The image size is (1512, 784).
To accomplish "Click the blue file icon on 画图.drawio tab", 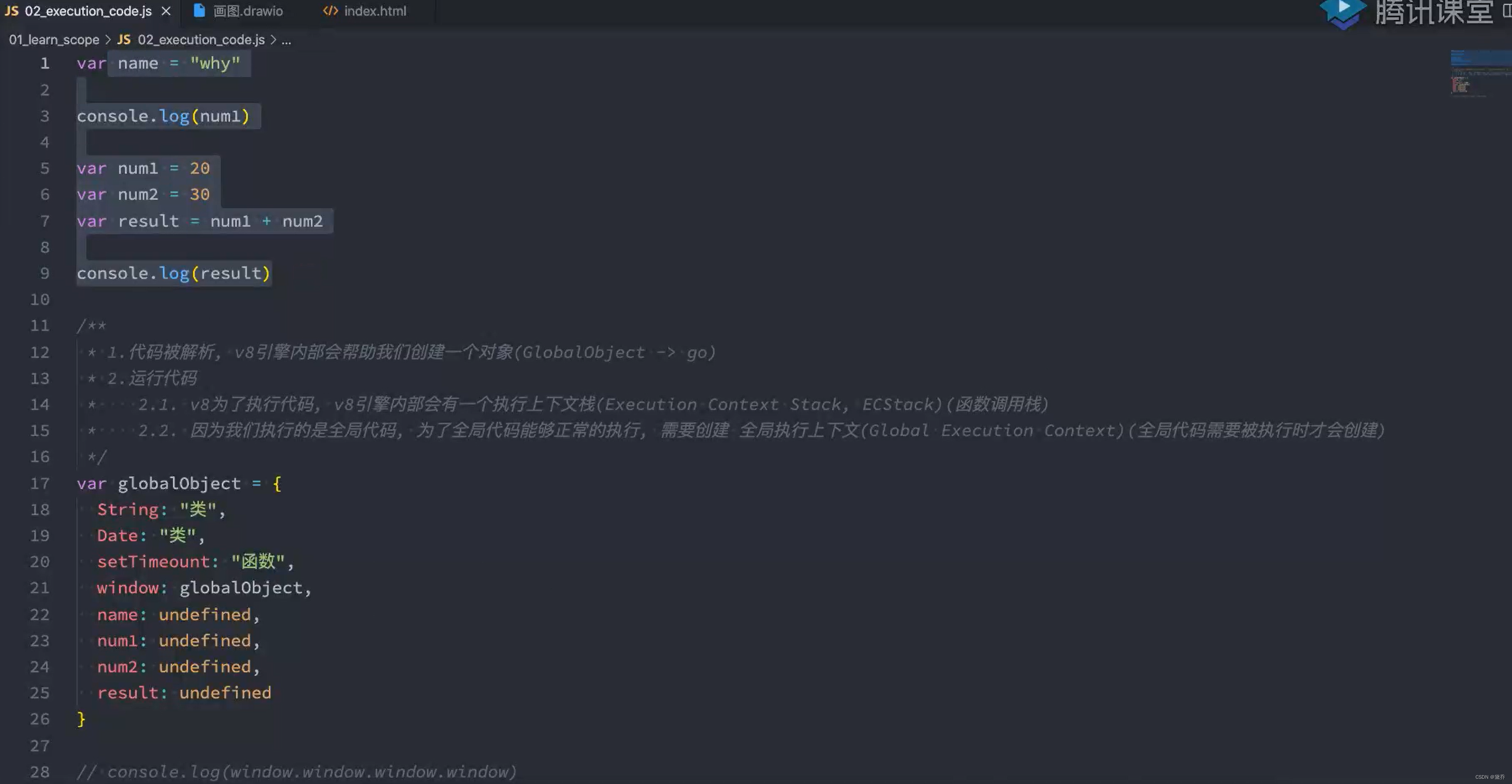I will tap(198, 10).
